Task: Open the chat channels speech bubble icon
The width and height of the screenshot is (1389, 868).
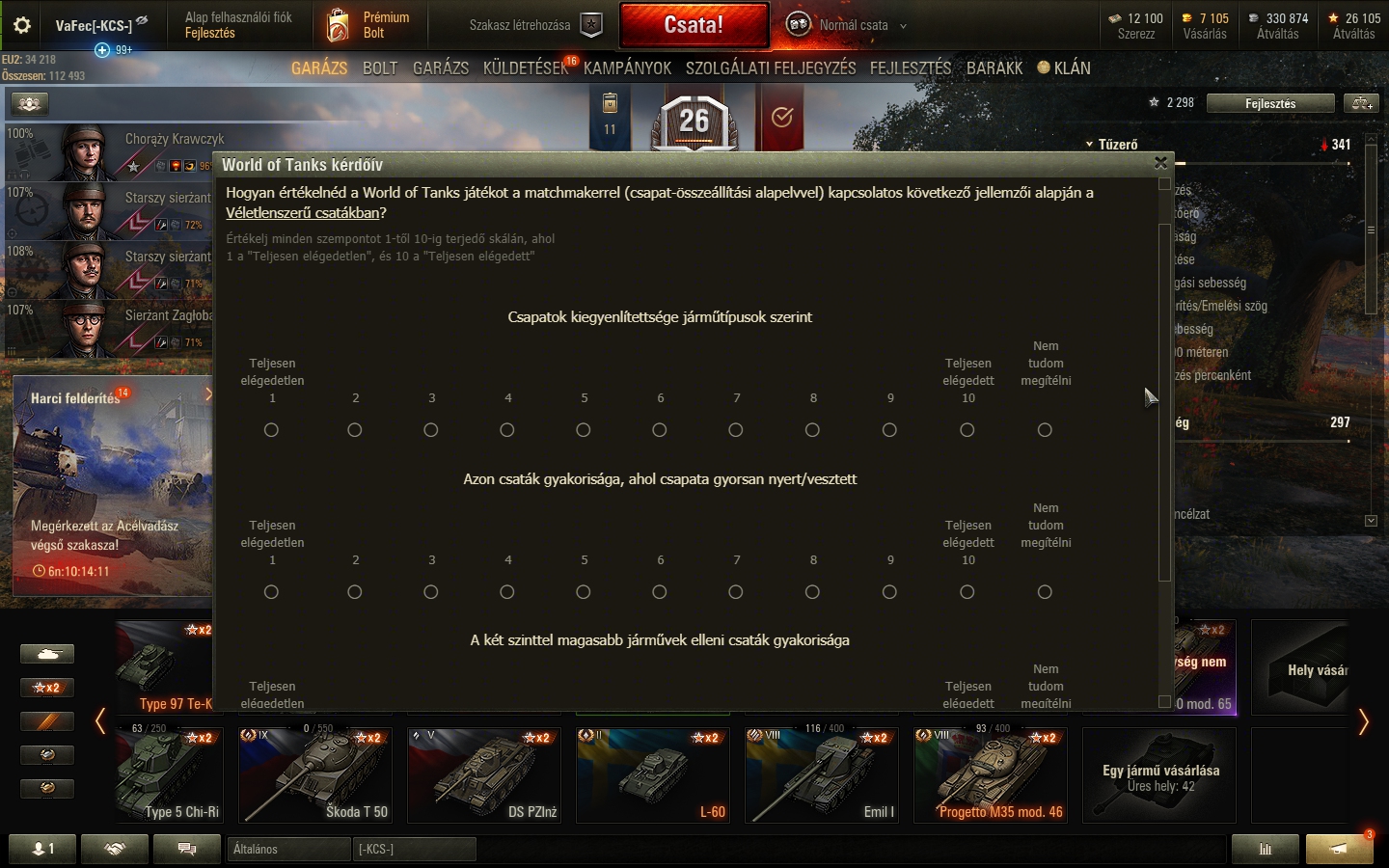Action: tap(187, 849)
